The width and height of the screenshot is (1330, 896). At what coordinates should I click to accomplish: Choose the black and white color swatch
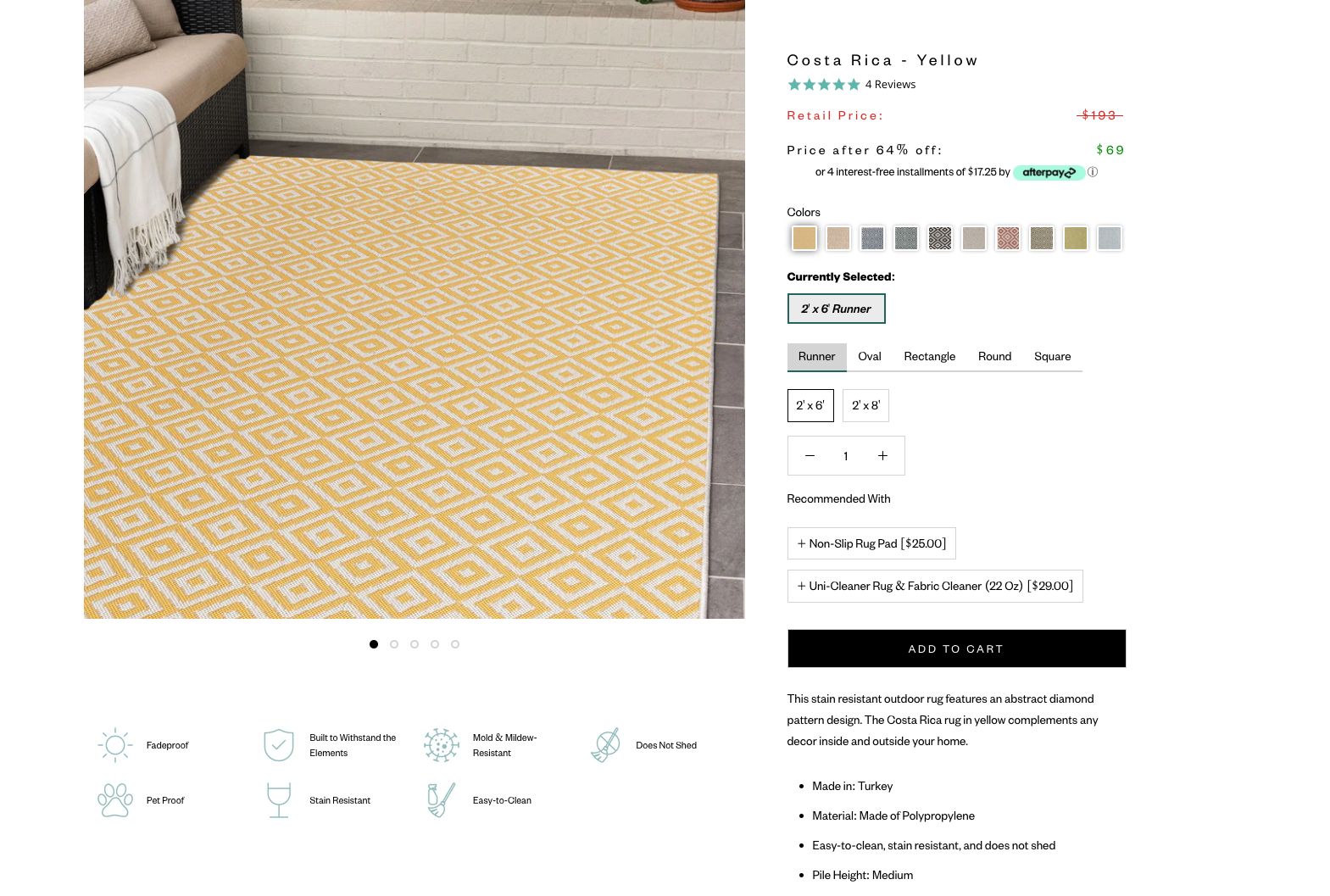point(940,238)
